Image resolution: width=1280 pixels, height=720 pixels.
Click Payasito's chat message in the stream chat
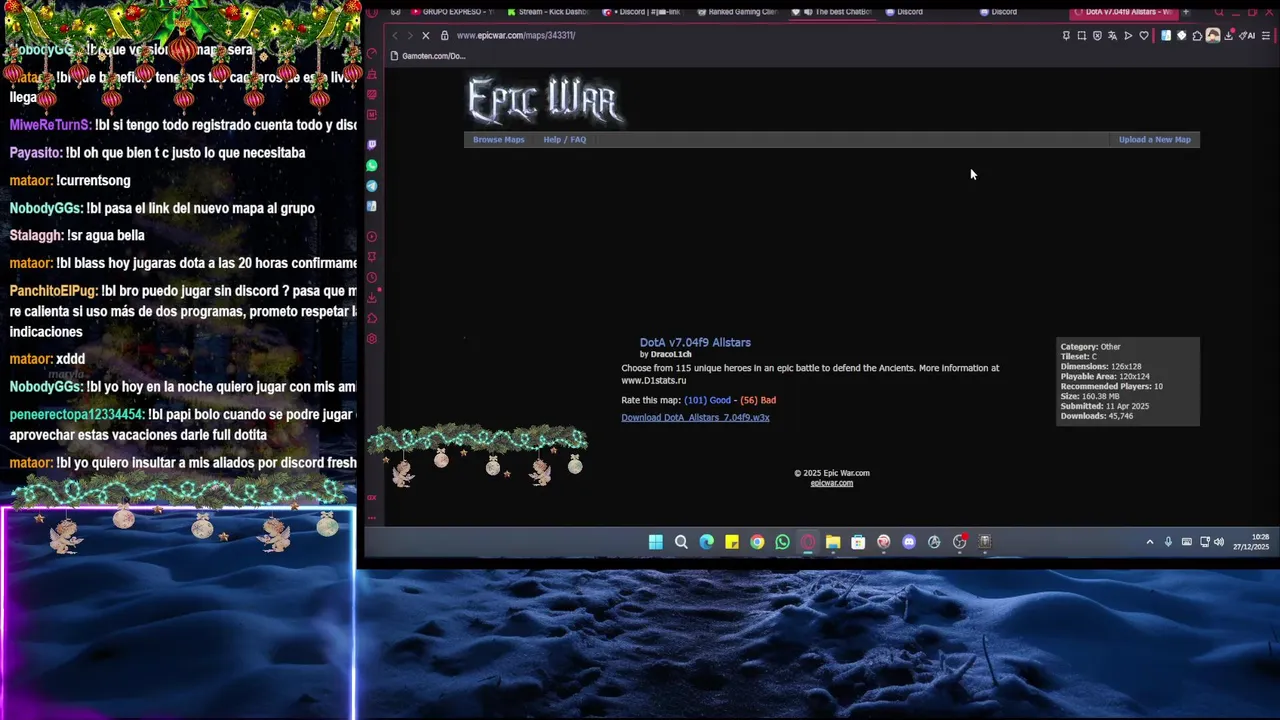click(x=157, y=153)
